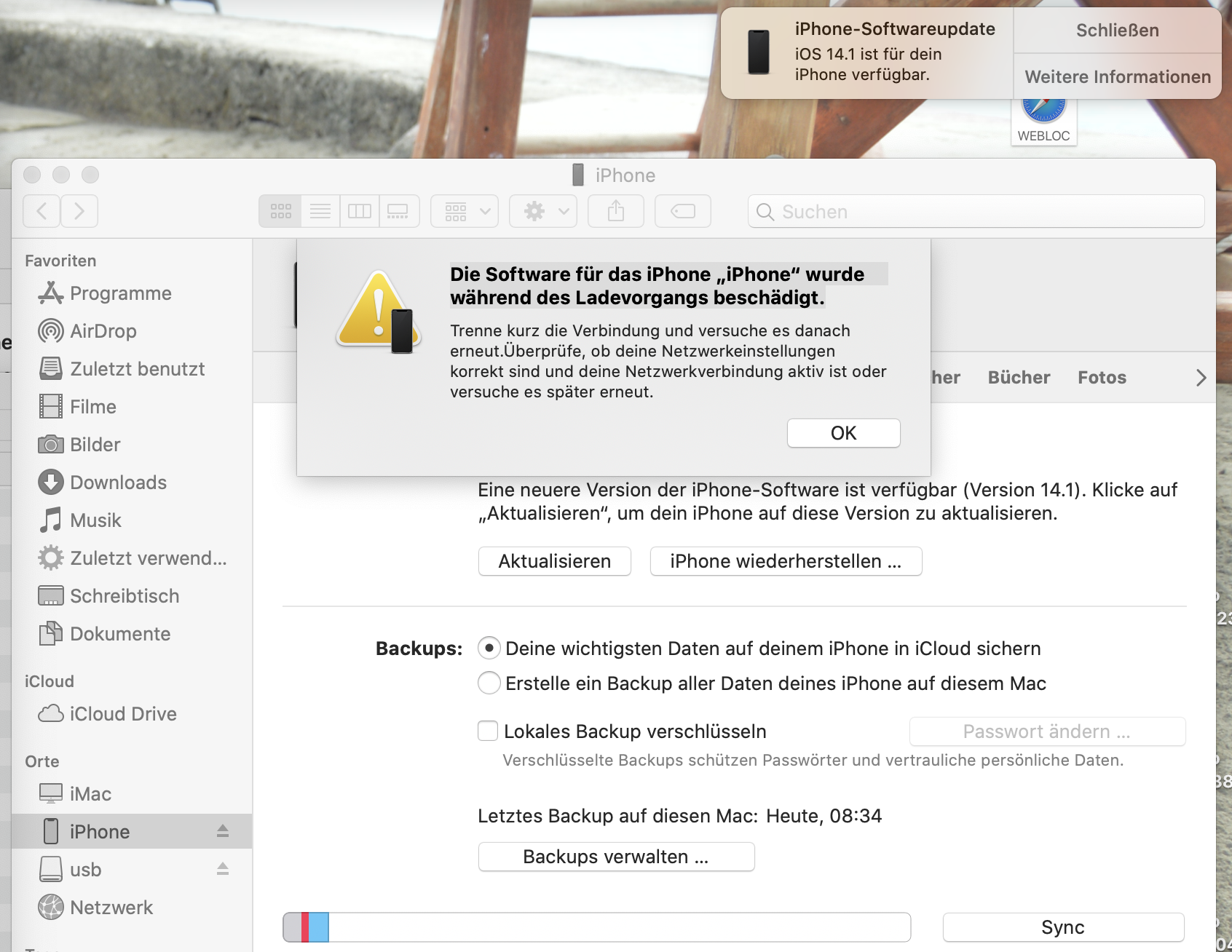
Task: Eject the usb drive
Action: 223,869
